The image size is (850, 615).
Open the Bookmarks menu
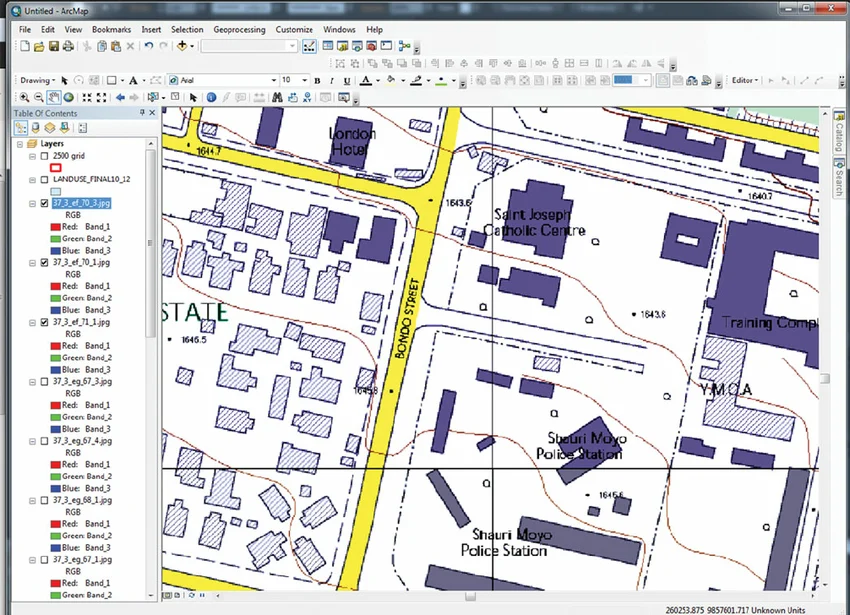pyautogui.click(x=111, y=29)
